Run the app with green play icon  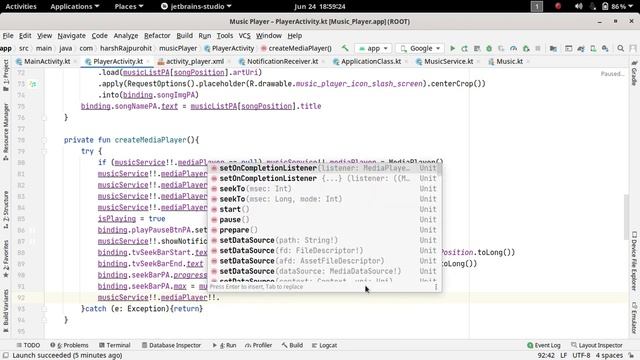point(452,48)
